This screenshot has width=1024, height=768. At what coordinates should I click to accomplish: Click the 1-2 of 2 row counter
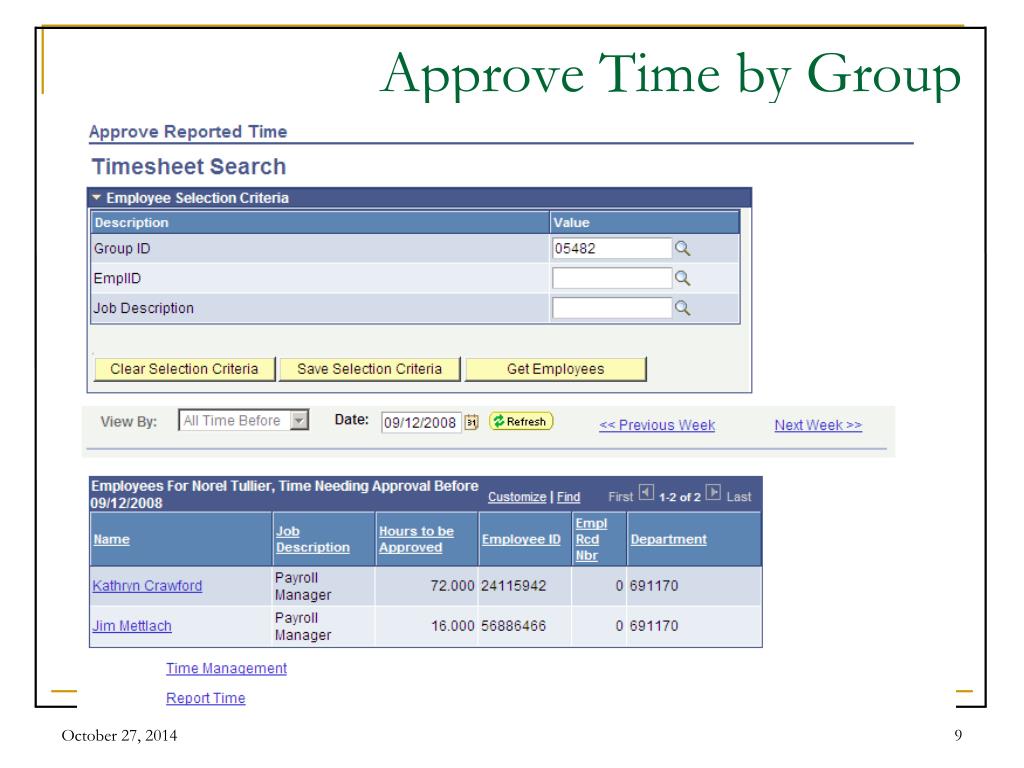pyautogui.click(x=679, y=497)
